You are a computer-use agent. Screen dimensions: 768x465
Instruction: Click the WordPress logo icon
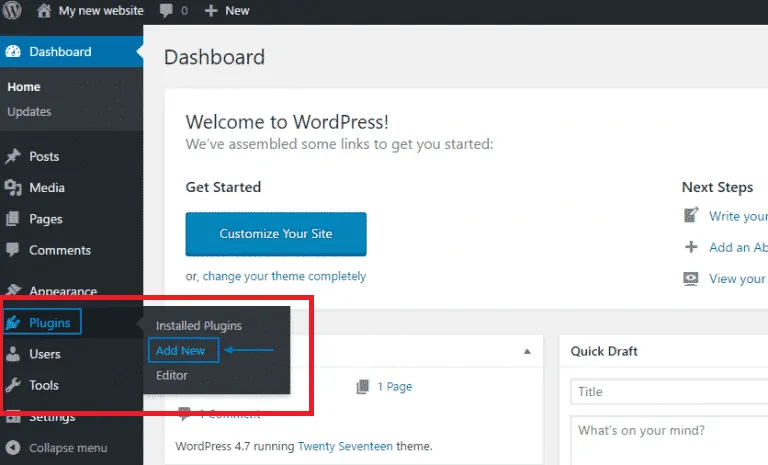point(12,10)
